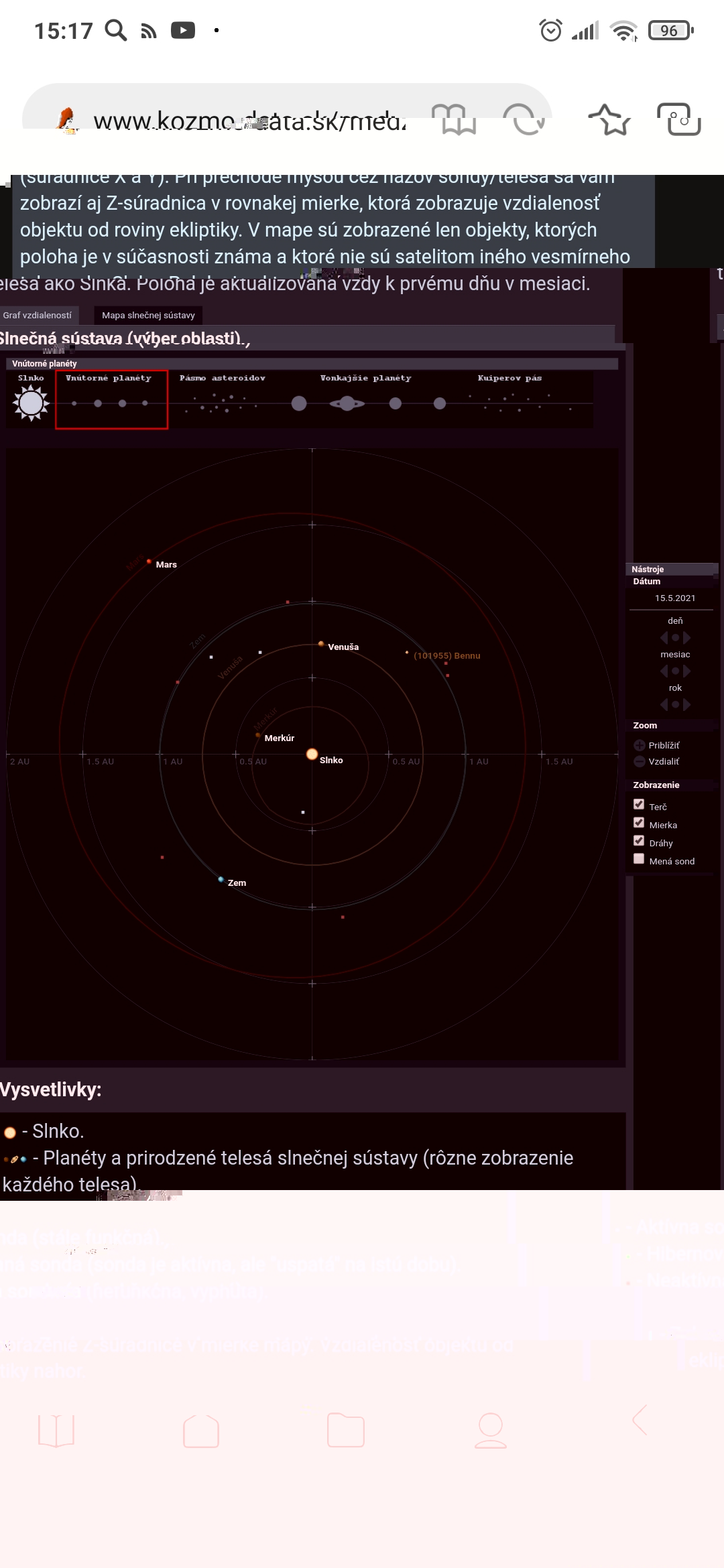Tap the screenshot capture icon in browser bar
724x1568 pixels.
point(678,120)
